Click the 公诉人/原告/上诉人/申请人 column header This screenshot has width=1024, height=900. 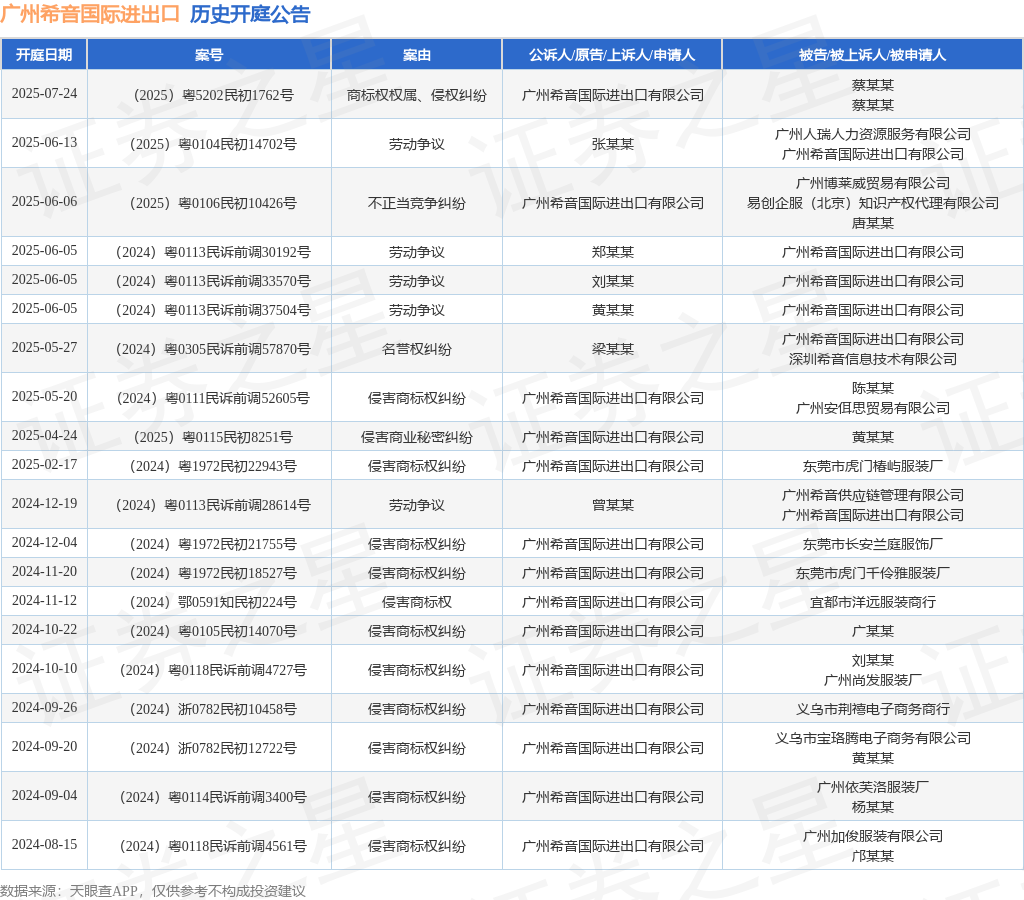coord(612,55)
